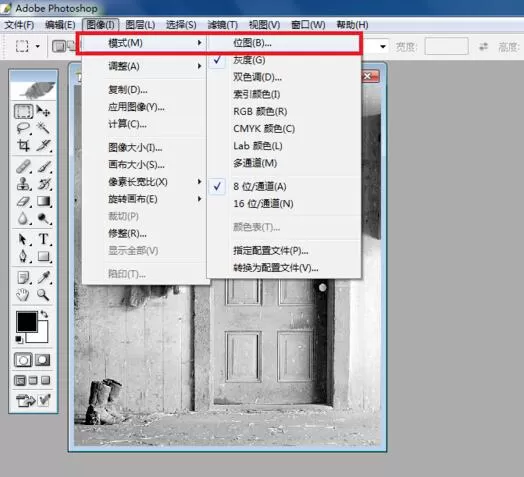Screen dimensions: 524x477
Task: Select the Crop tool
Action: point(23,145)
